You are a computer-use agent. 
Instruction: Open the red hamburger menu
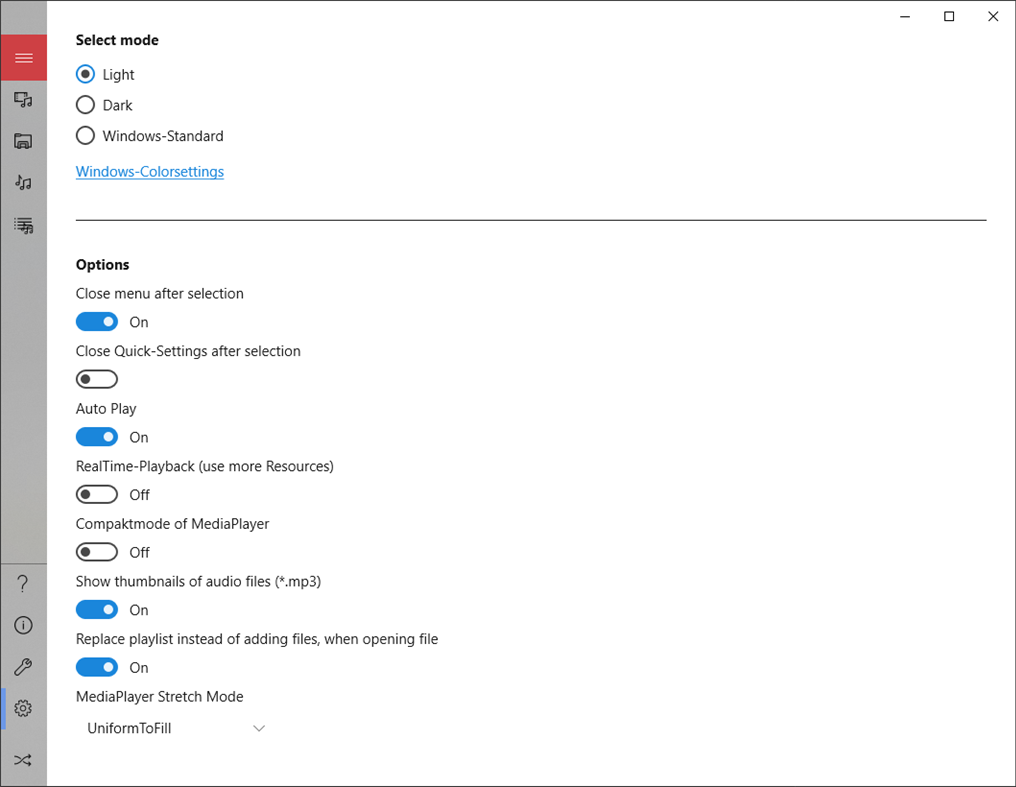23,58
